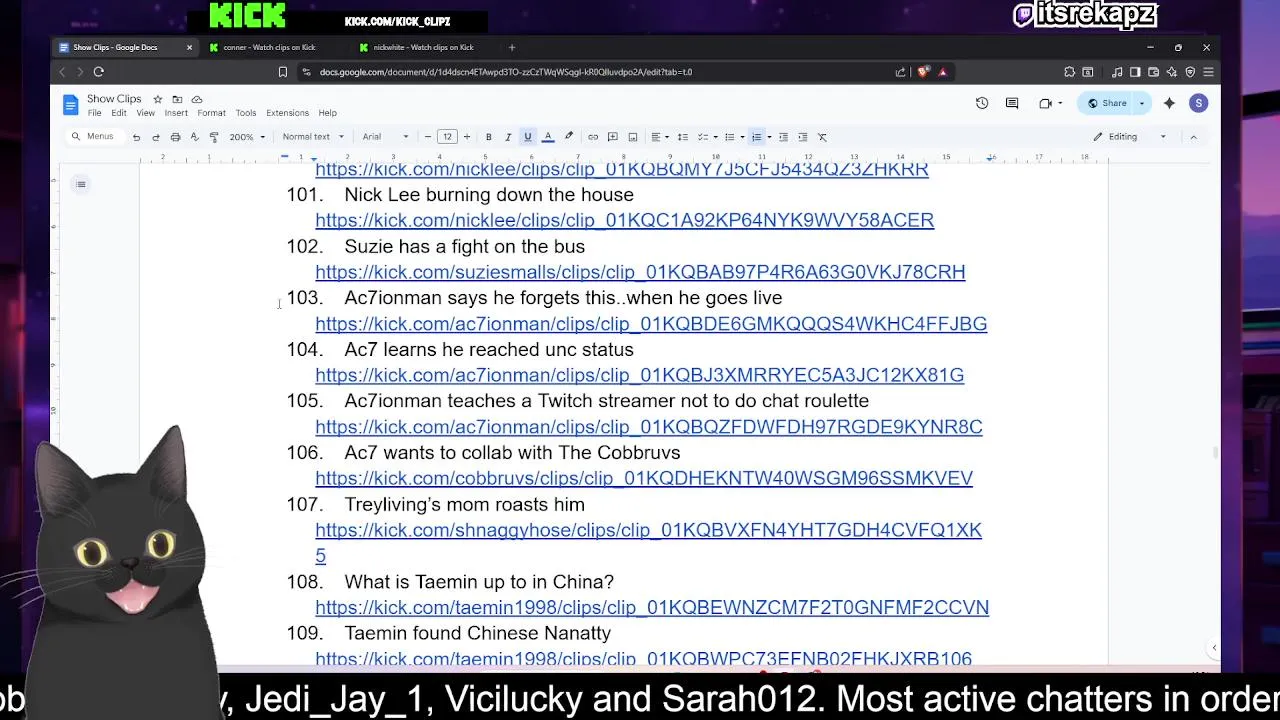Clear formatting with the crossed T icon
Screen dimensions: 1280x720
coord(822,137)
